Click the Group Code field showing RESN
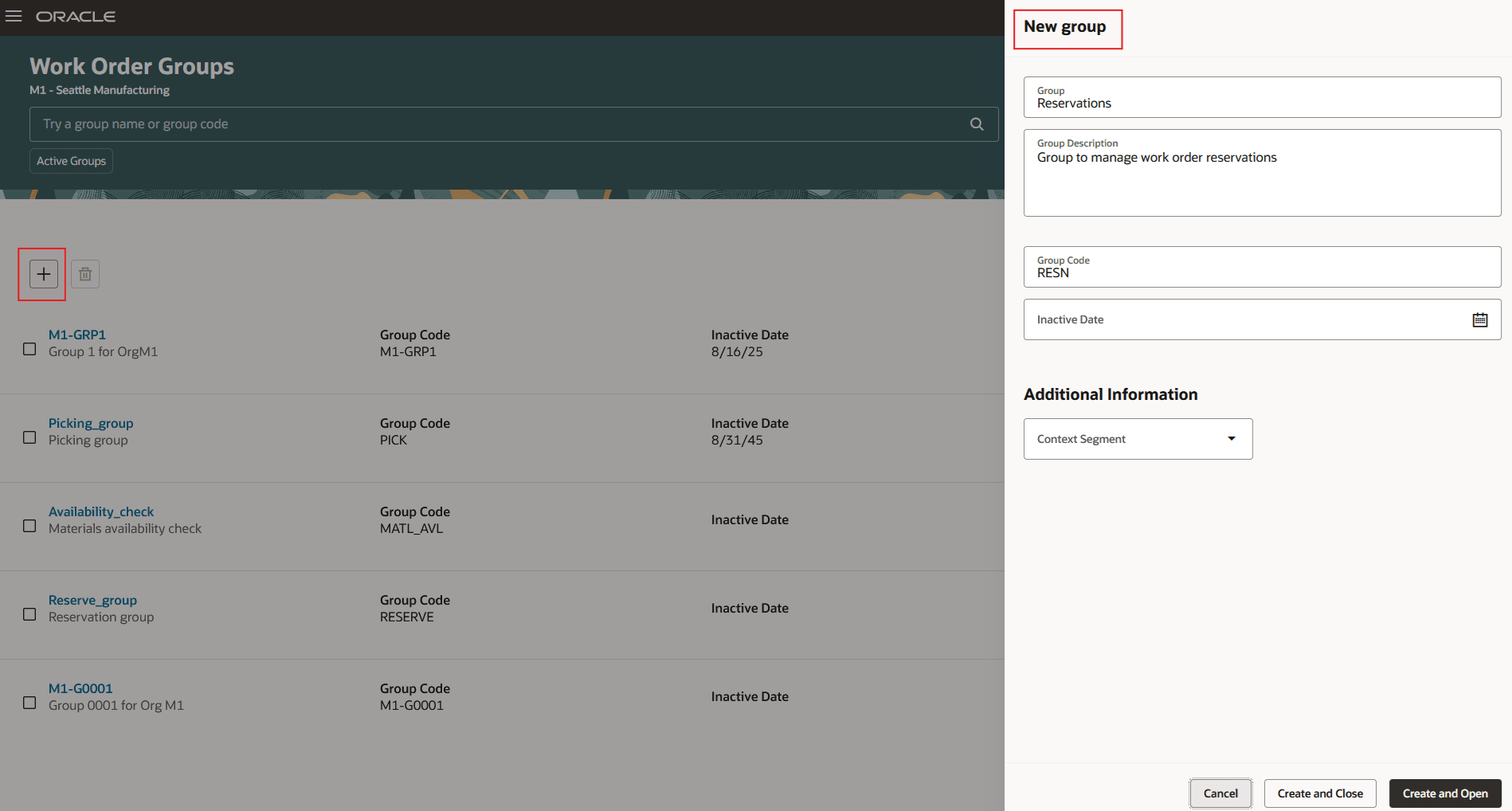1512x811 pixels. [1261, 267]
